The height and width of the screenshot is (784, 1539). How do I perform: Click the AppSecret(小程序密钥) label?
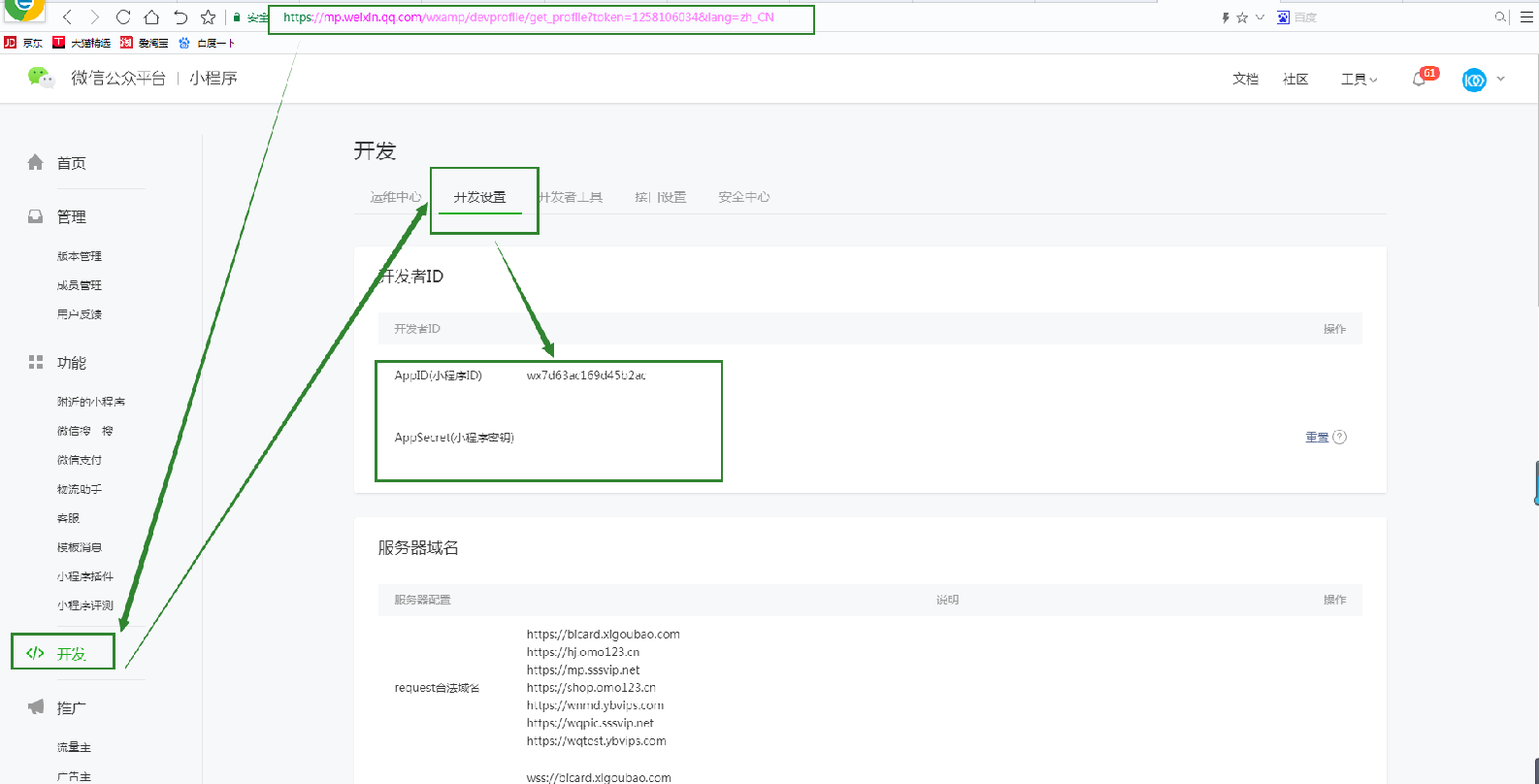(454, 438)
